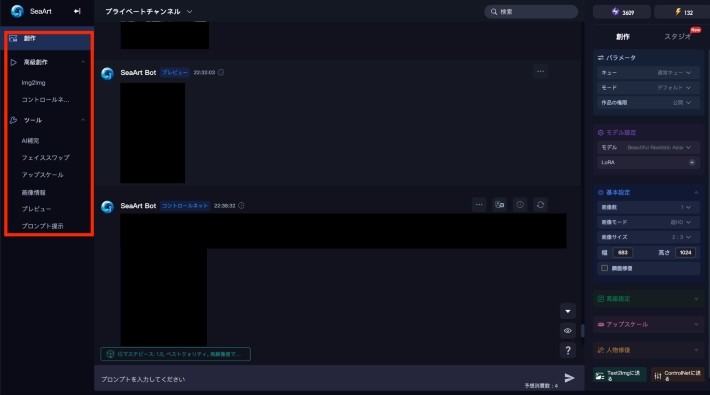The width and height of the screenshot is (710, 395).
Task: Click the purple stamina bolt icon 3609
Action: click(x=615, y=12)
